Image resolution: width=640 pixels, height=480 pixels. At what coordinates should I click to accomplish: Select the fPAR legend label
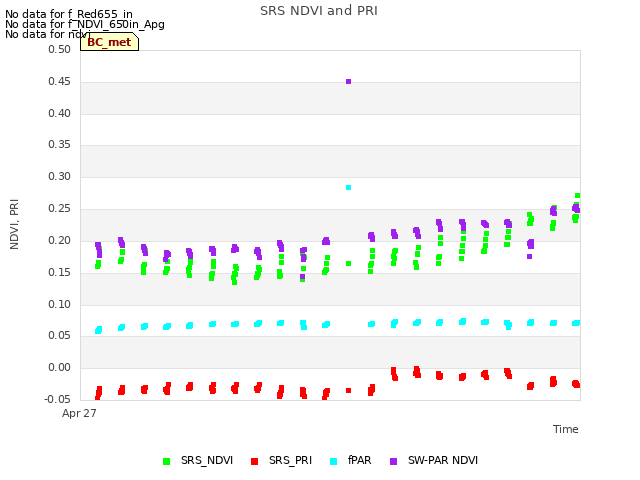pos(360,460)
